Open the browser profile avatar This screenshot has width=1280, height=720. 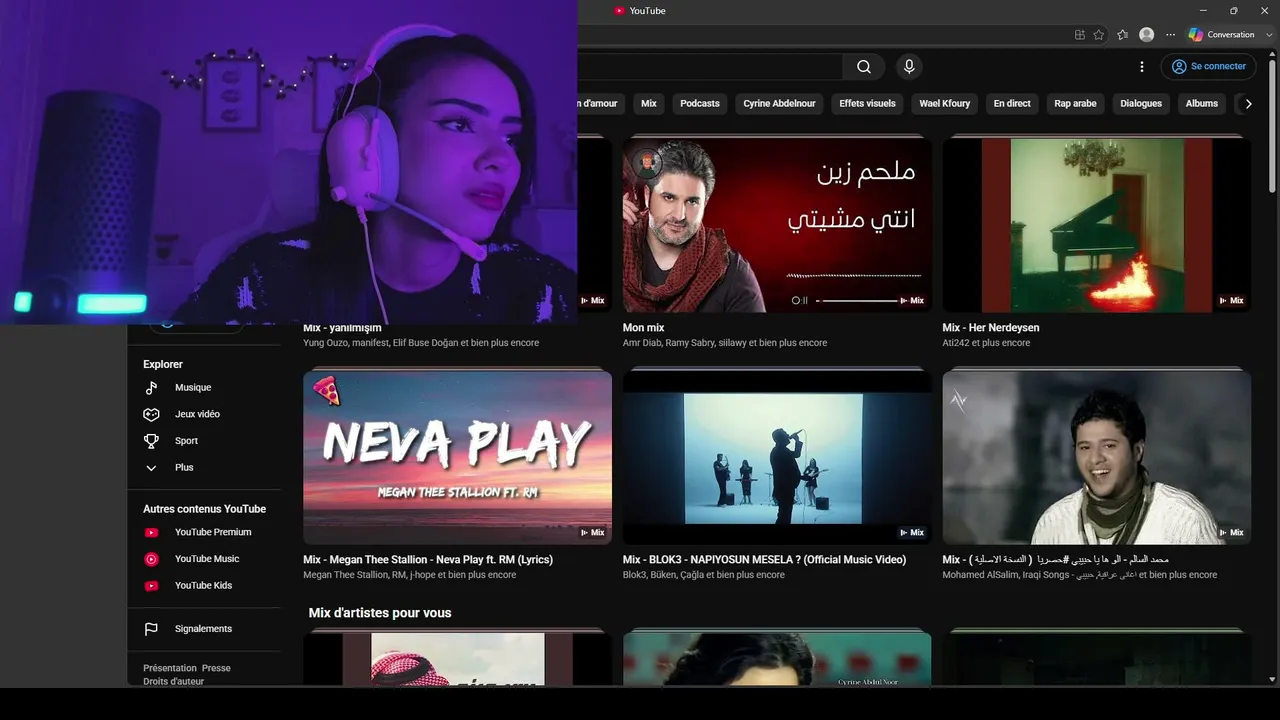click(1146, 35)
